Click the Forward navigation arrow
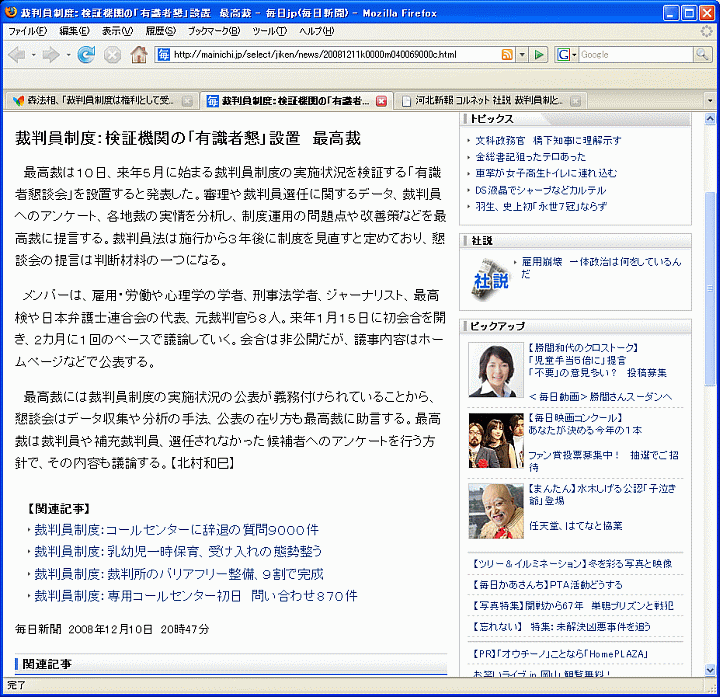The height and width of the screenshot is (697, 720). click(x=48, y=54)
